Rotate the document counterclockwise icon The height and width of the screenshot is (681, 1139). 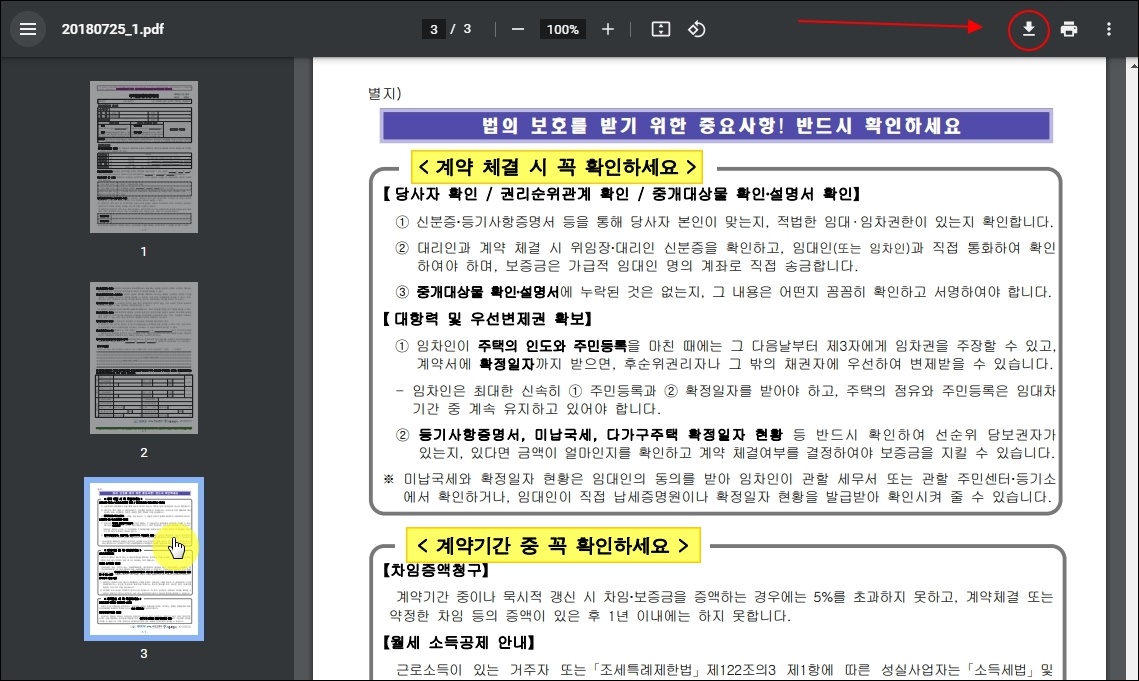pyautogui.click(x=697, y=29)
